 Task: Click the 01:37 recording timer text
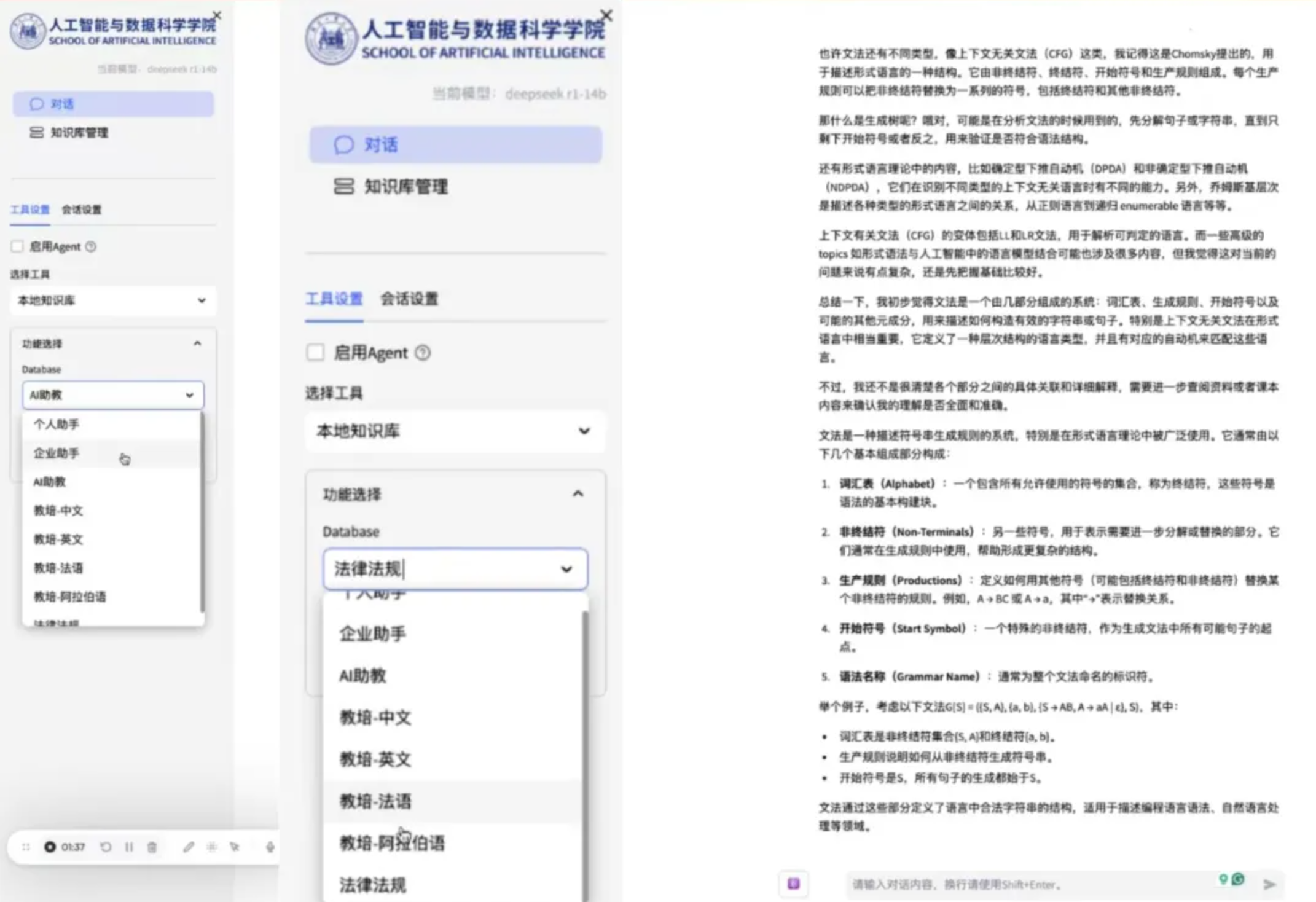pyautogui.click(x=73, y=847)
